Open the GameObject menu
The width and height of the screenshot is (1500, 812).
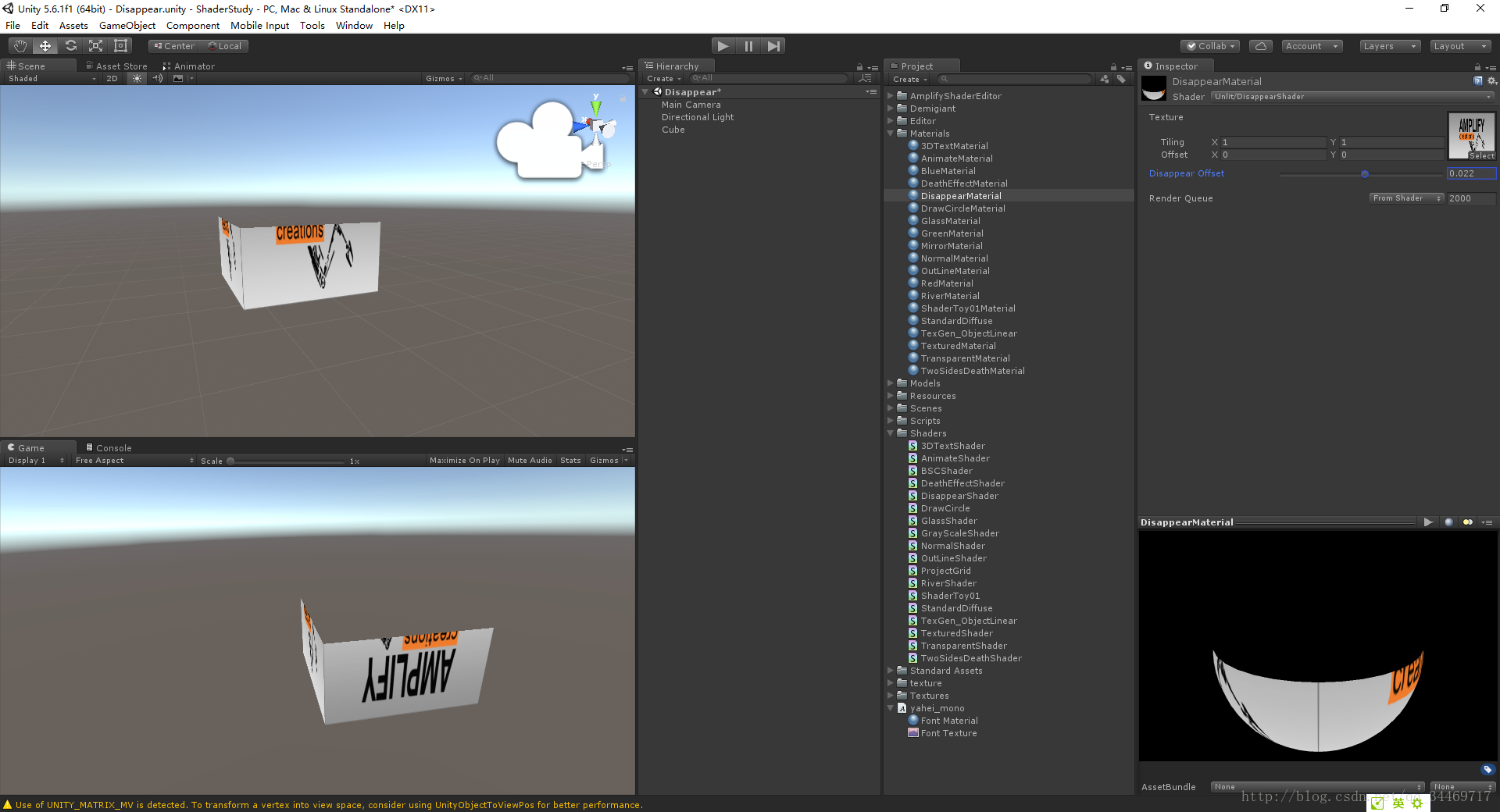[127, 26]
